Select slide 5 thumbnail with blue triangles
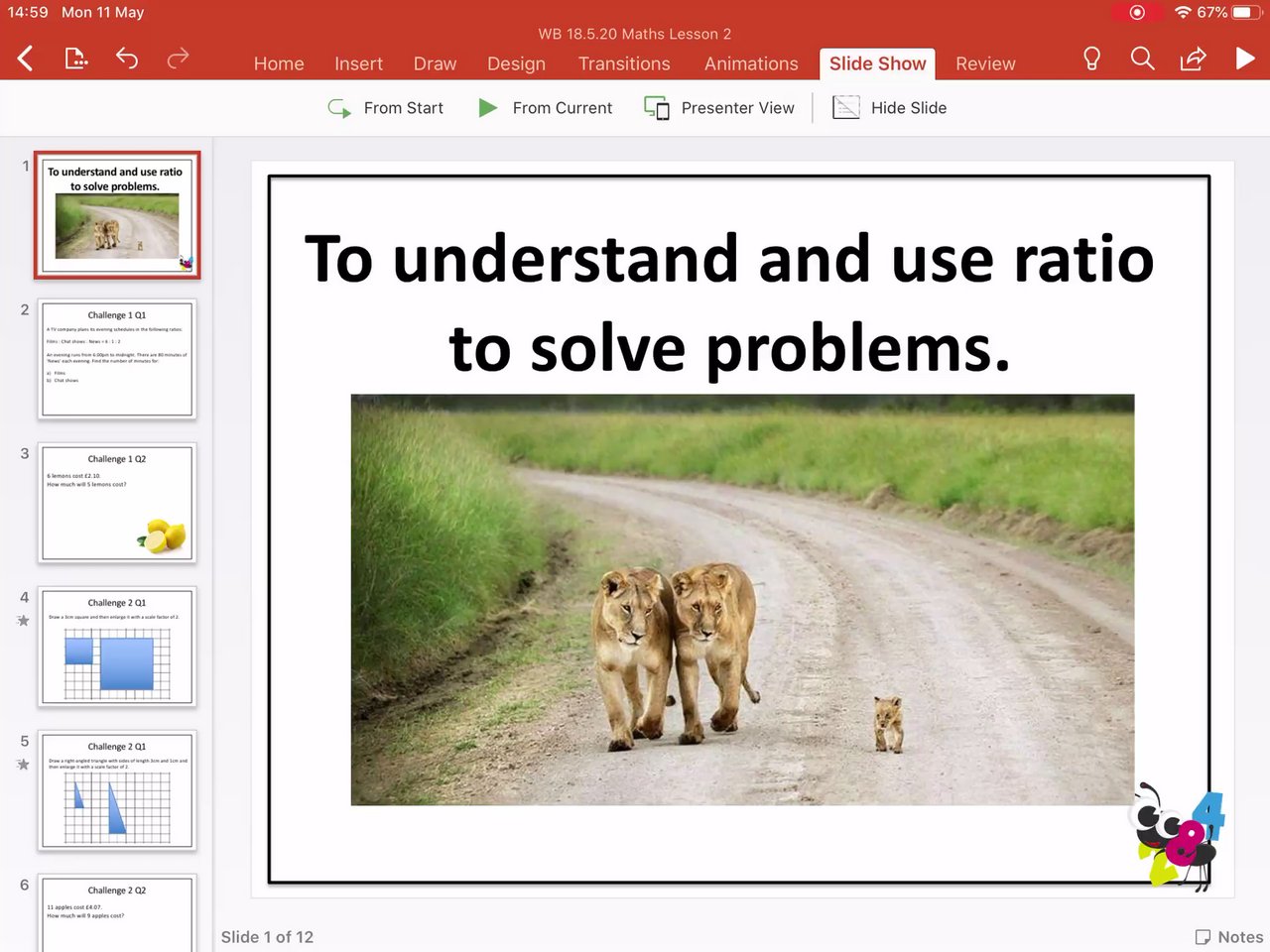1270x952 pixels. point(117,790)
